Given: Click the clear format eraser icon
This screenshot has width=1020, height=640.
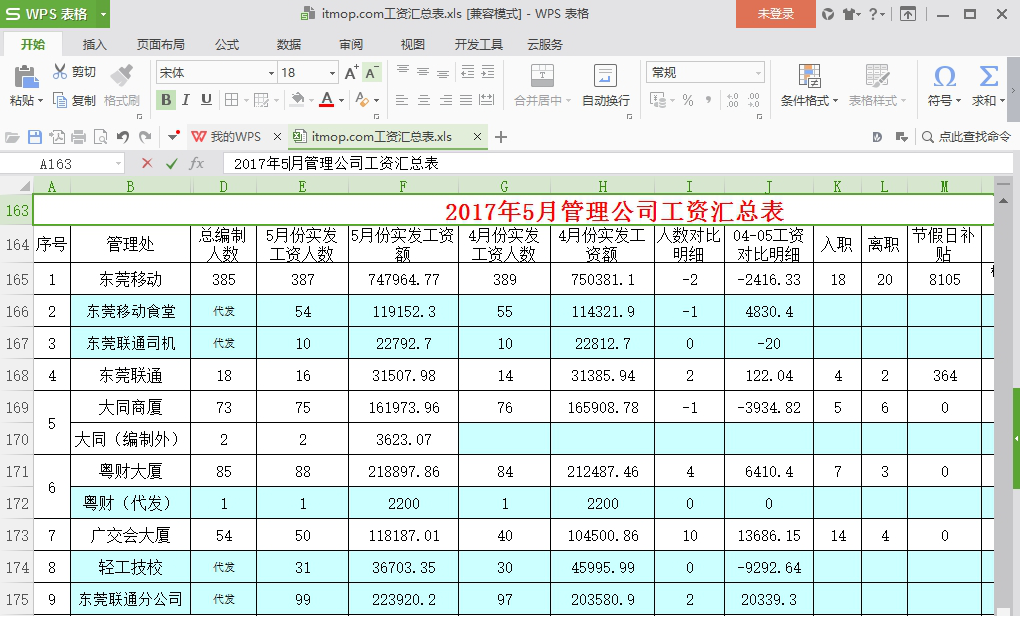Looking at the screenshot, I should [362, 100].
